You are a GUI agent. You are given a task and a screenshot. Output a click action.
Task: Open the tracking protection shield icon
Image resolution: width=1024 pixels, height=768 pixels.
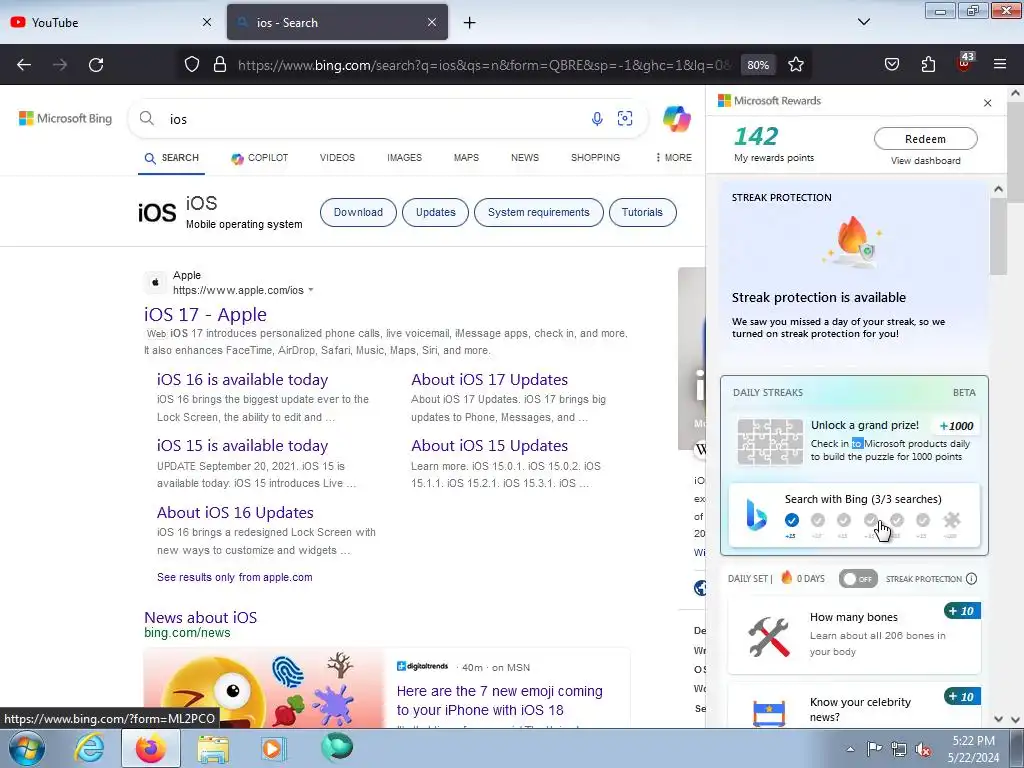[191, 65]
